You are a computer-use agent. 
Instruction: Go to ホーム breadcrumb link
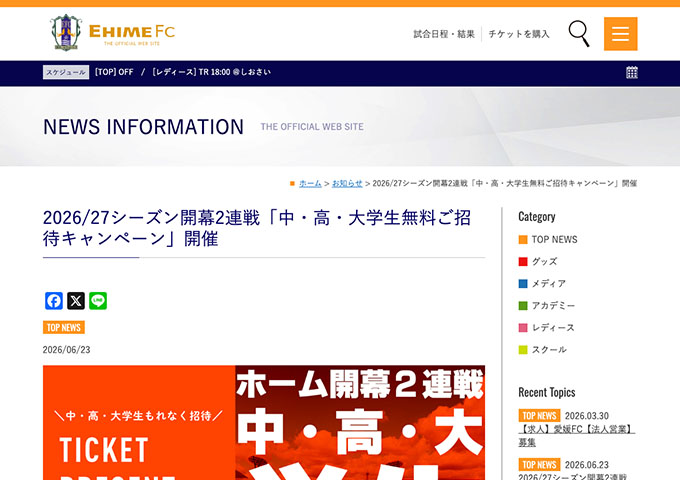click(x=310, y=183)
